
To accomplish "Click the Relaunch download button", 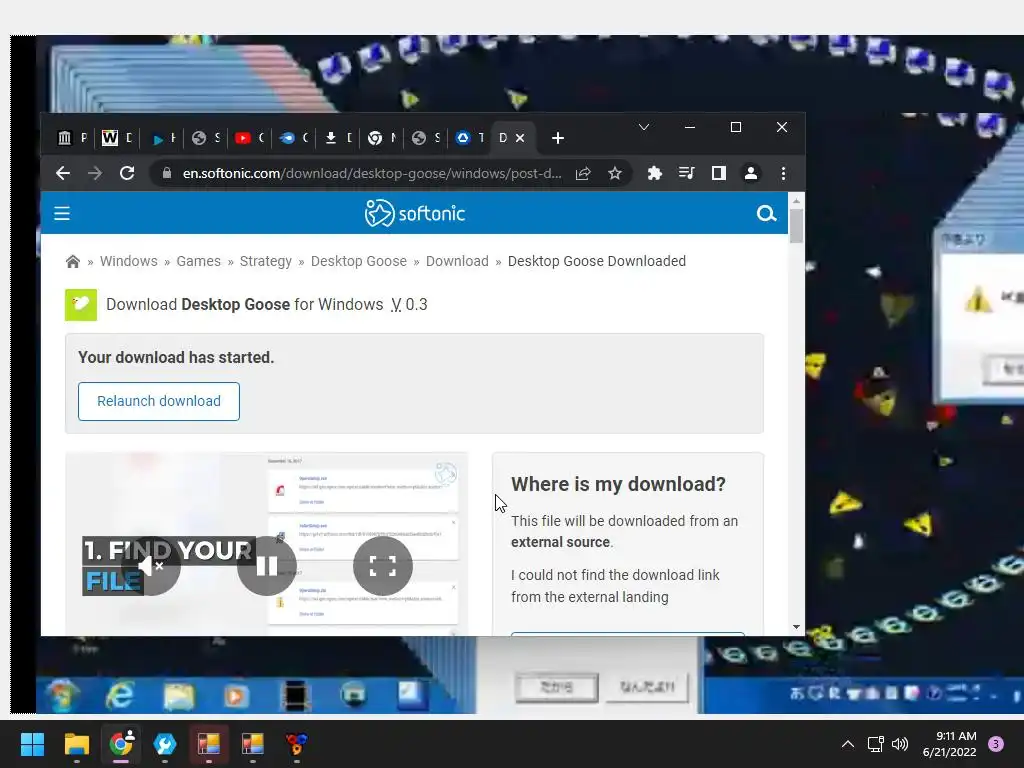I will pos(159,401).
